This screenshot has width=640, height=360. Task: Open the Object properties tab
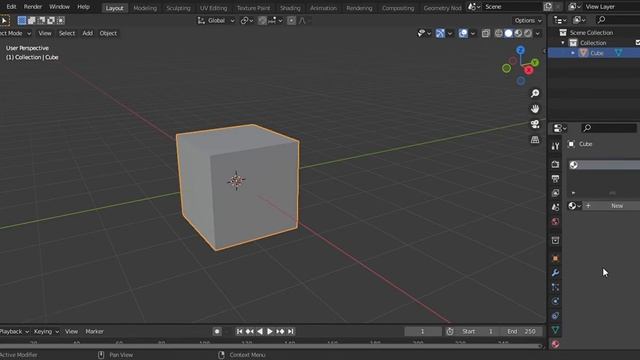(555, 258)
